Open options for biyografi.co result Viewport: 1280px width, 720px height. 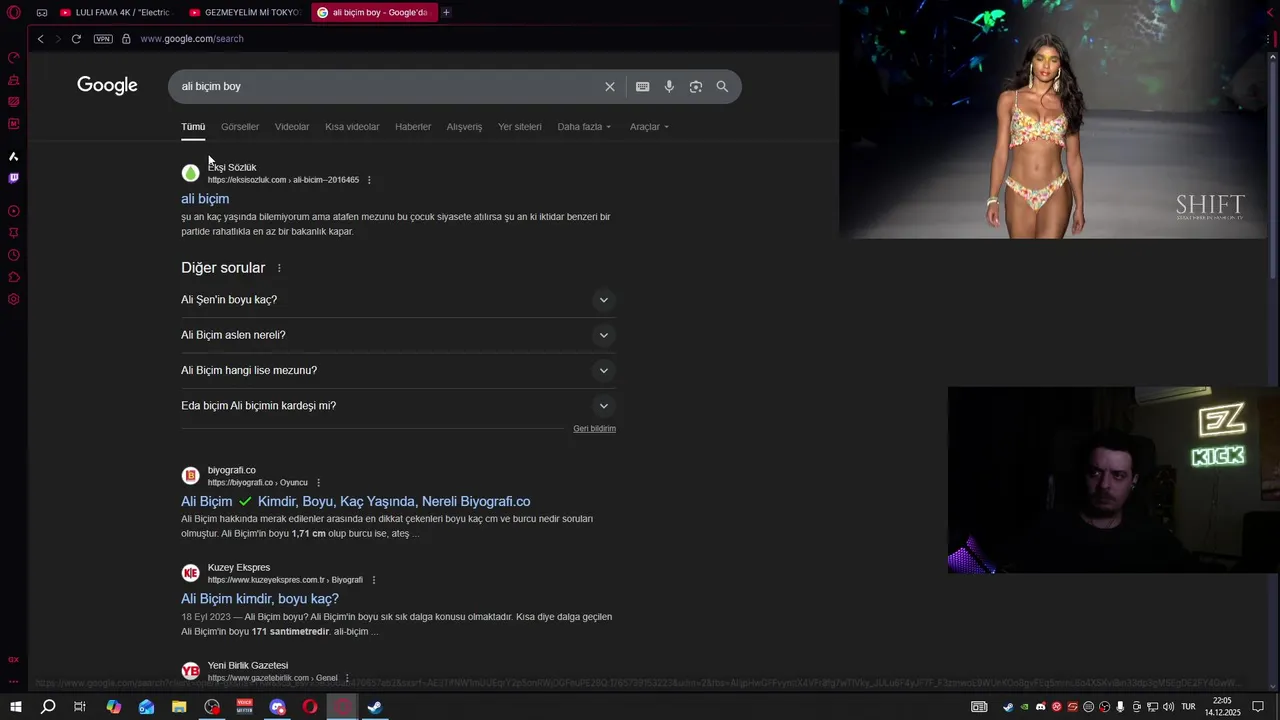(x=319, y=483)
